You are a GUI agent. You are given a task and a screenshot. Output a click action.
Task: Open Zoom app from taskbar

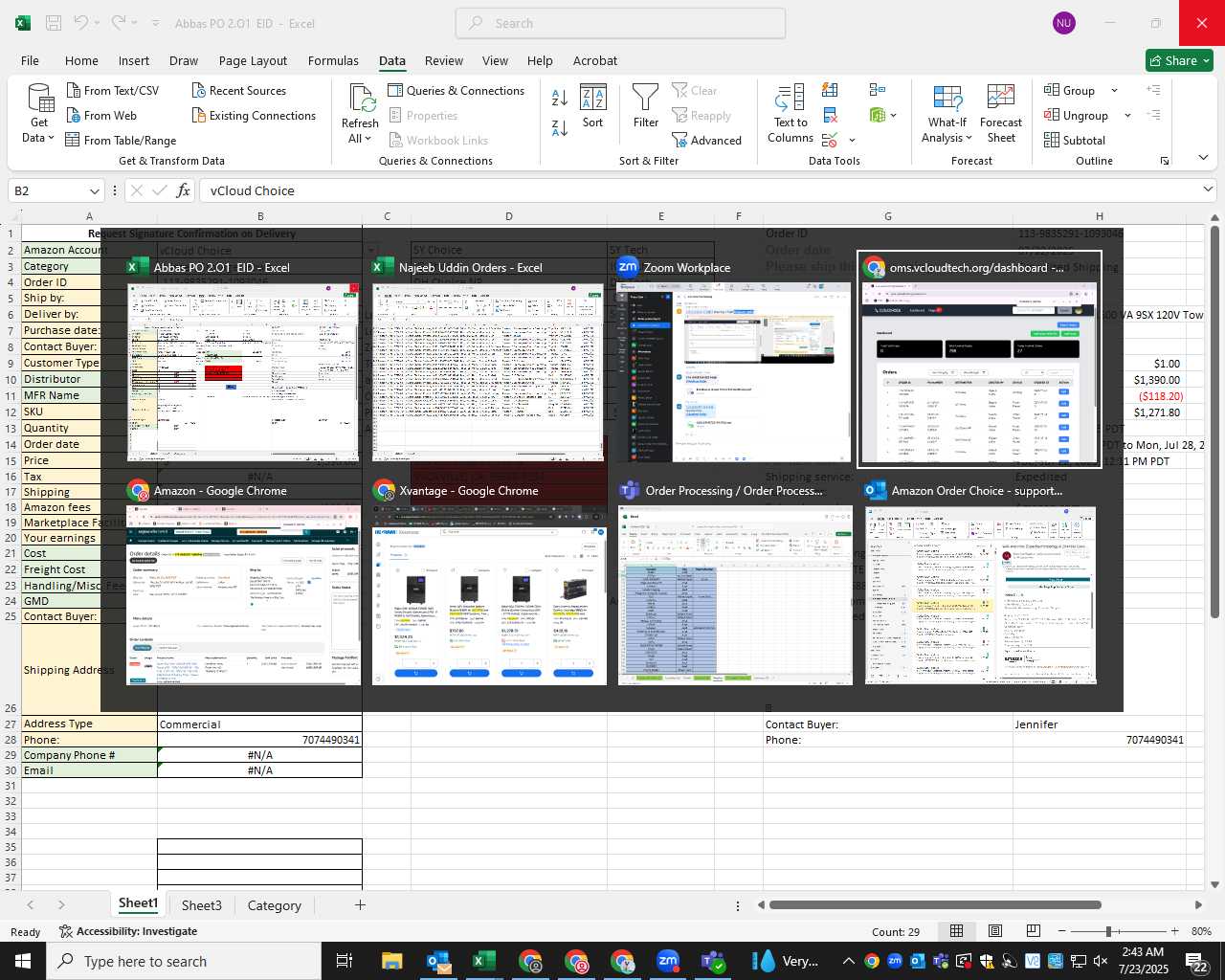coord(668,961)
